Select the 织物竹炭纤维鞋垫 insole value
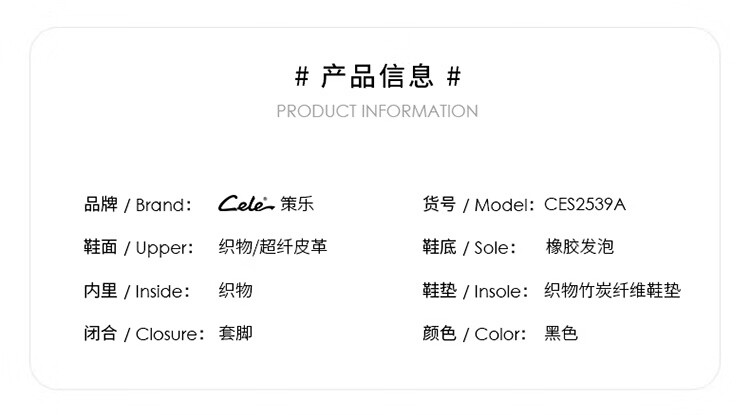 (x=612, y=290)
